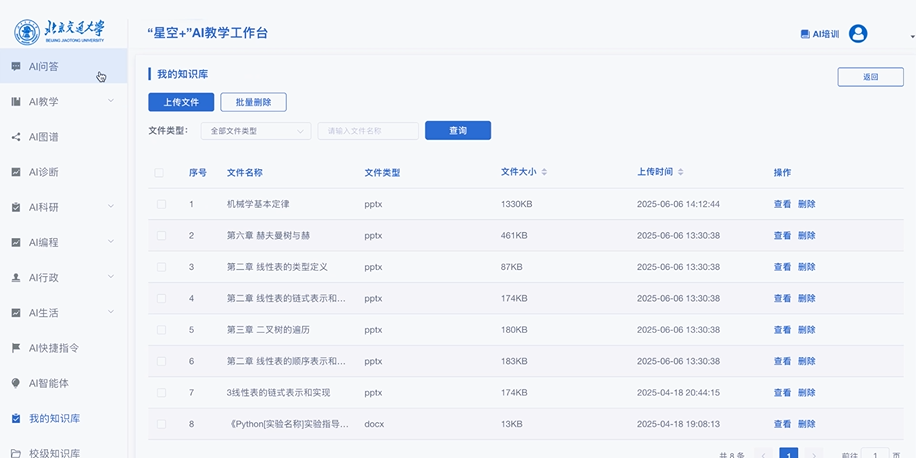Screen dimensions: 916x458
Task: Toggle the select-all checkbox in table header
Action: (160, 173)
